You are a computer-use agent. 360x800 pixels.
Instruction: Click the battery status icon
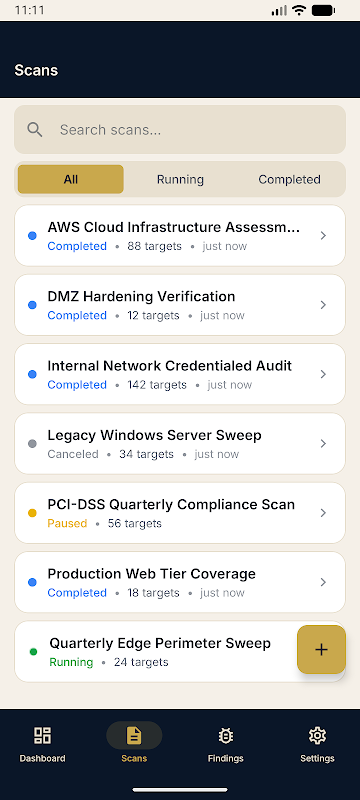pyautogui.click(x=323, y=10)
